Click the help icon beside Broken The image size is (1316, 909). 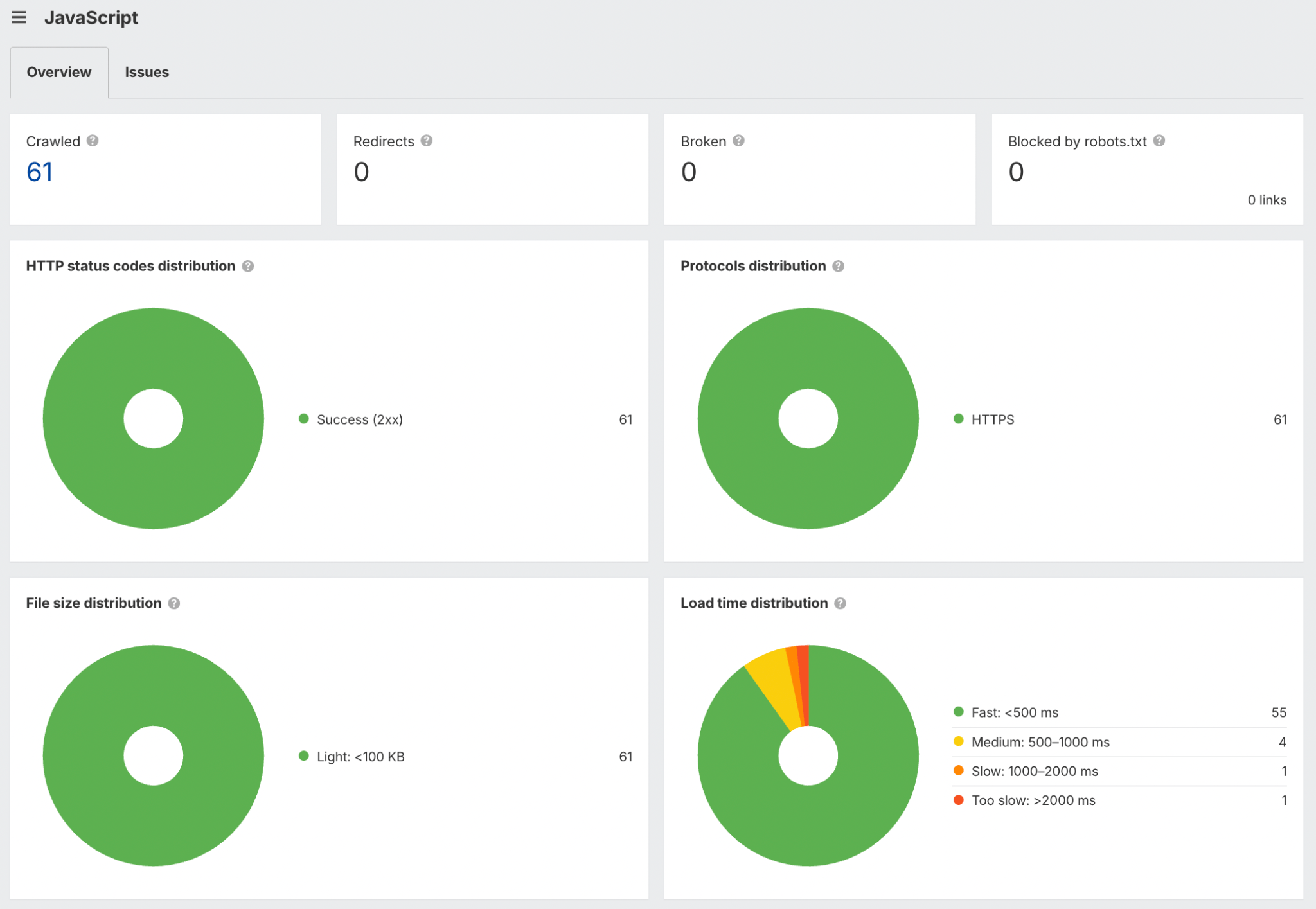(739, 141)
